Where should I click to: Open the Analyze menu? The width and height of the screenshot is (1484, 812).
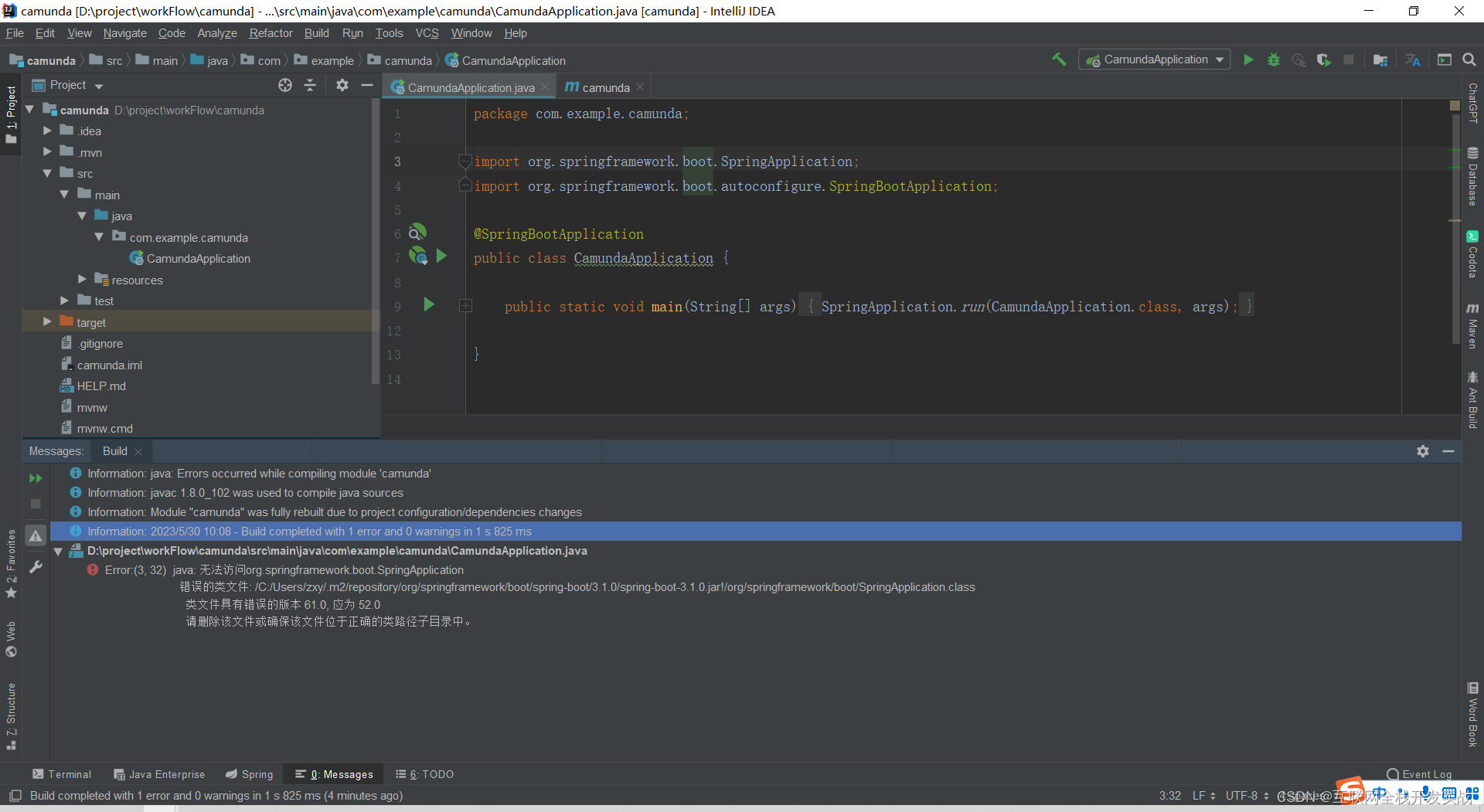[x=217, y=33]
